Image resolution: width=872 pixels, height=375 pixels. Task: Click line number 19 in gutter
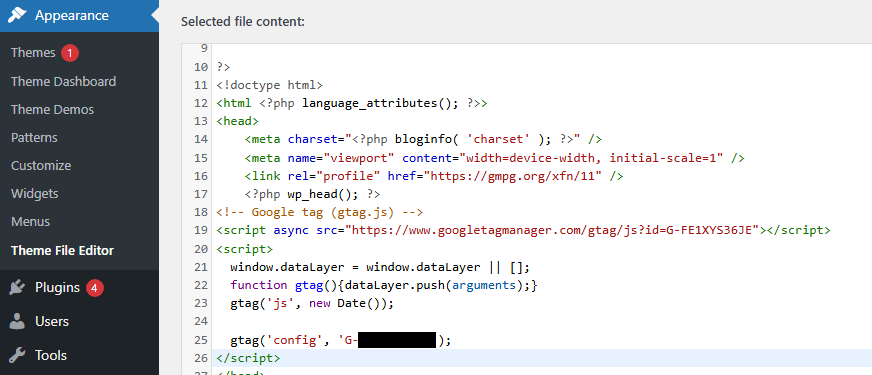pyautogui.click(x=201, y=230)
